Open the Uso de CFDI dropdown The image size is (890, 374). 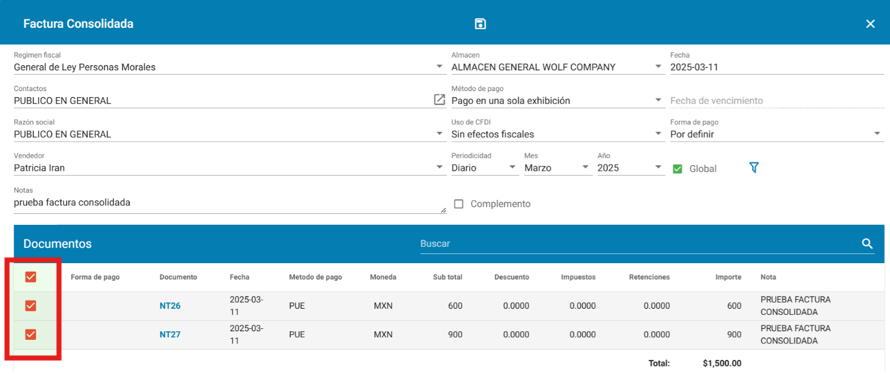click(658, 134)
